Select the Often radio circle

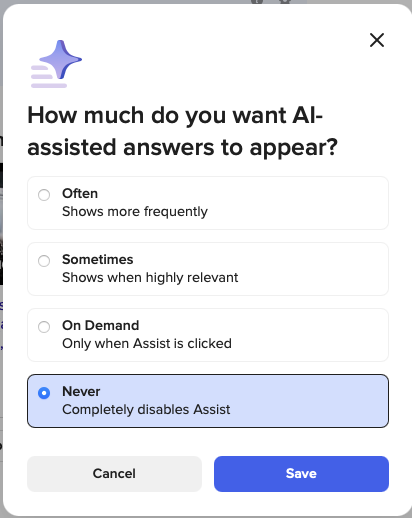point(44,195)
